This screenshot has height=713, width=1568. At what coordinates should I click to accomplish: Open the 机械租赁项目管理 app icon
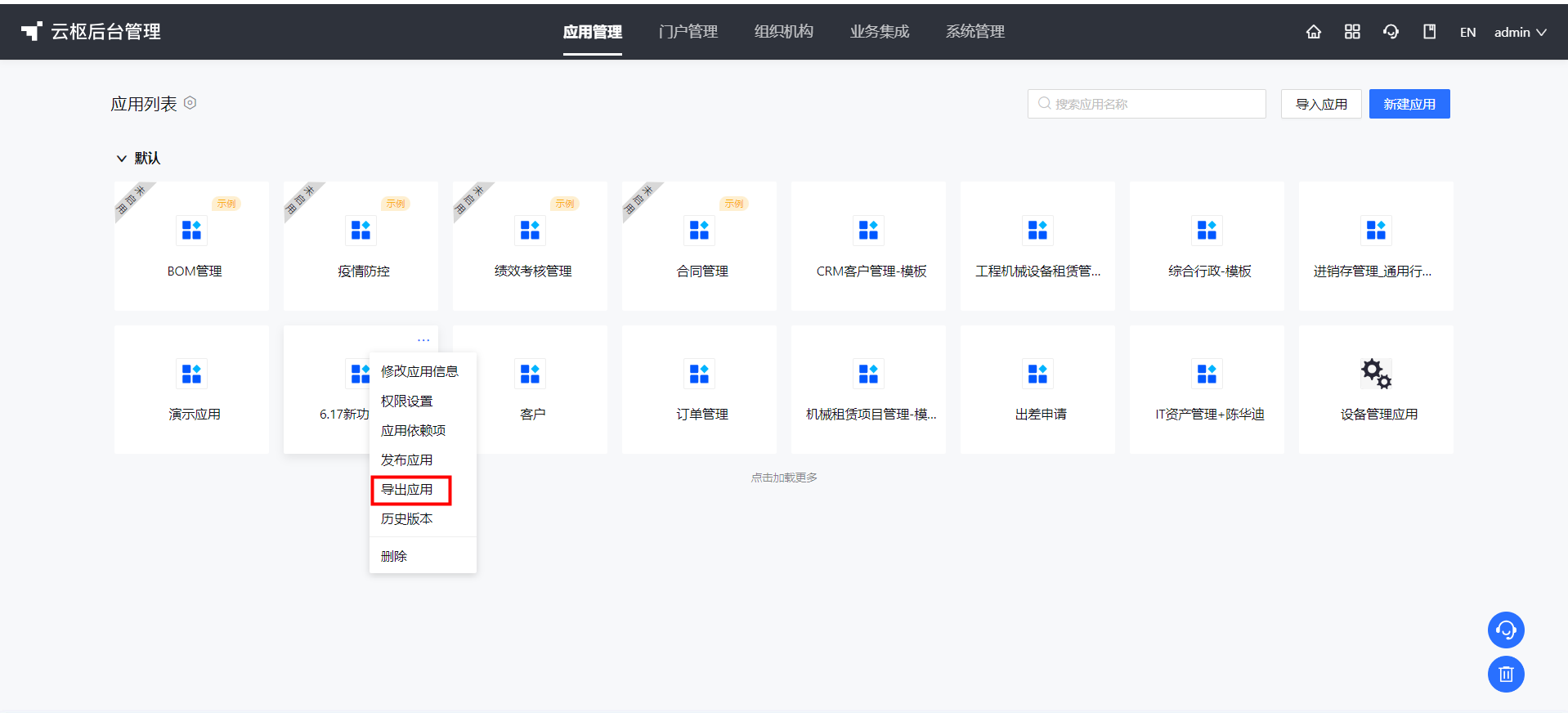868,374
